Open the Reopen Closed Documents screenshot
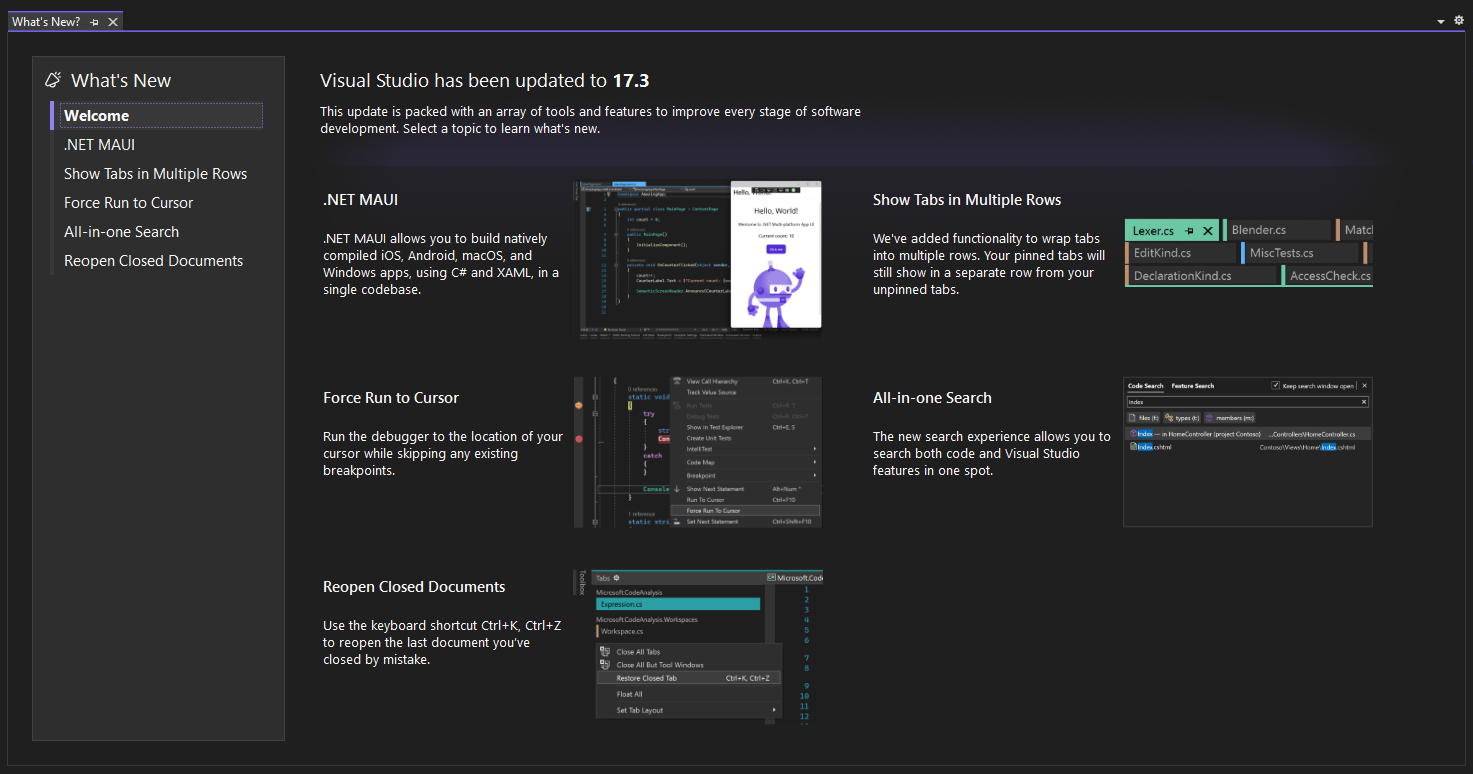 pyautogui.click(x=698, y=646)
